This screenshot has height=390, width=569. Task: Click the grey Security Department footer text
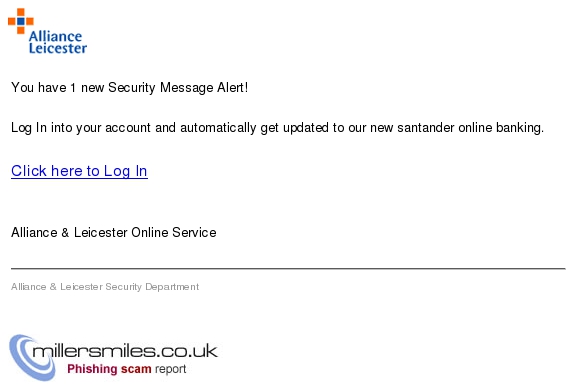click(x=105, y=287)
